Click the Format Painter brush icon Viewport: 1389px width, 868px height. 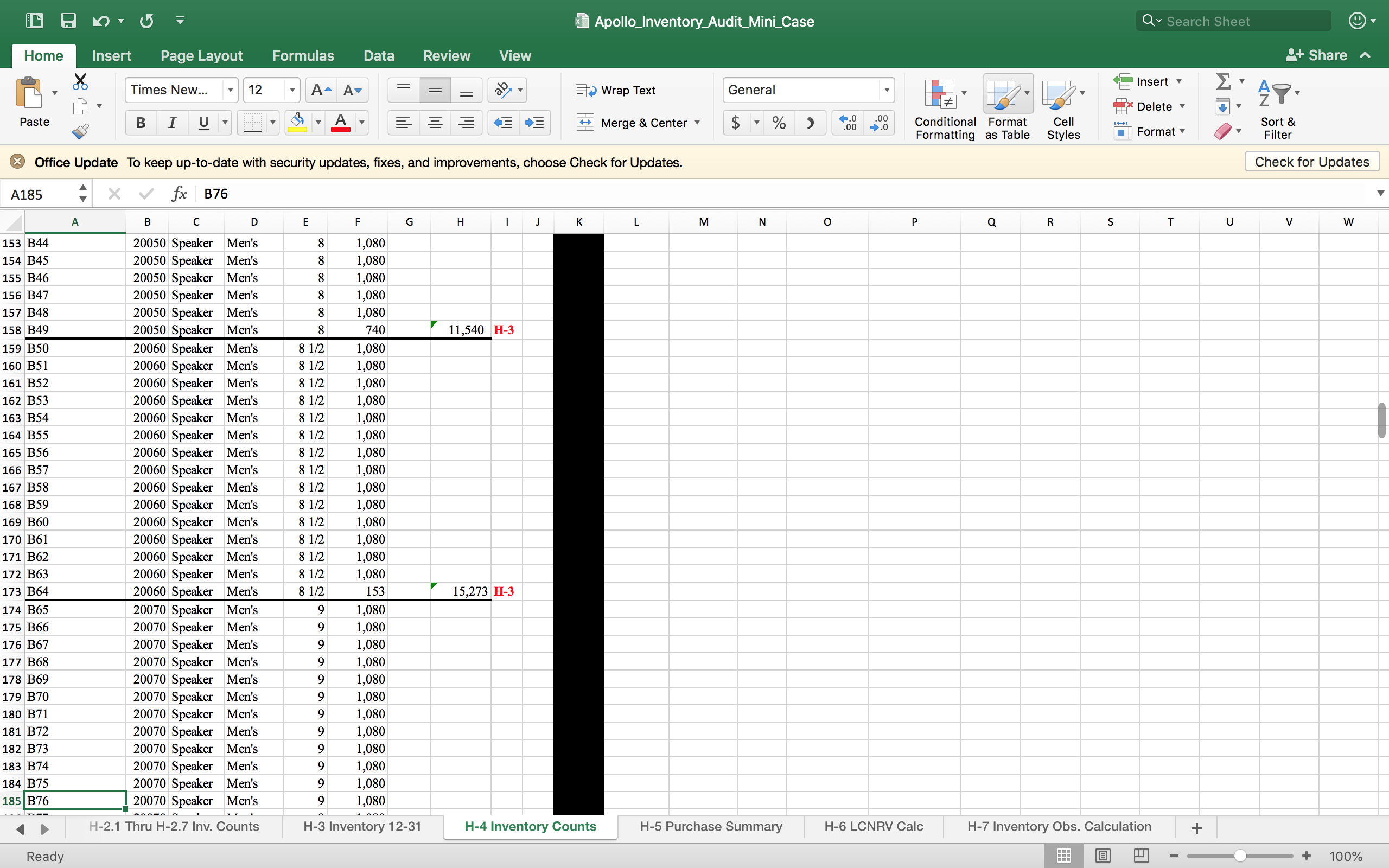point(80,131)
